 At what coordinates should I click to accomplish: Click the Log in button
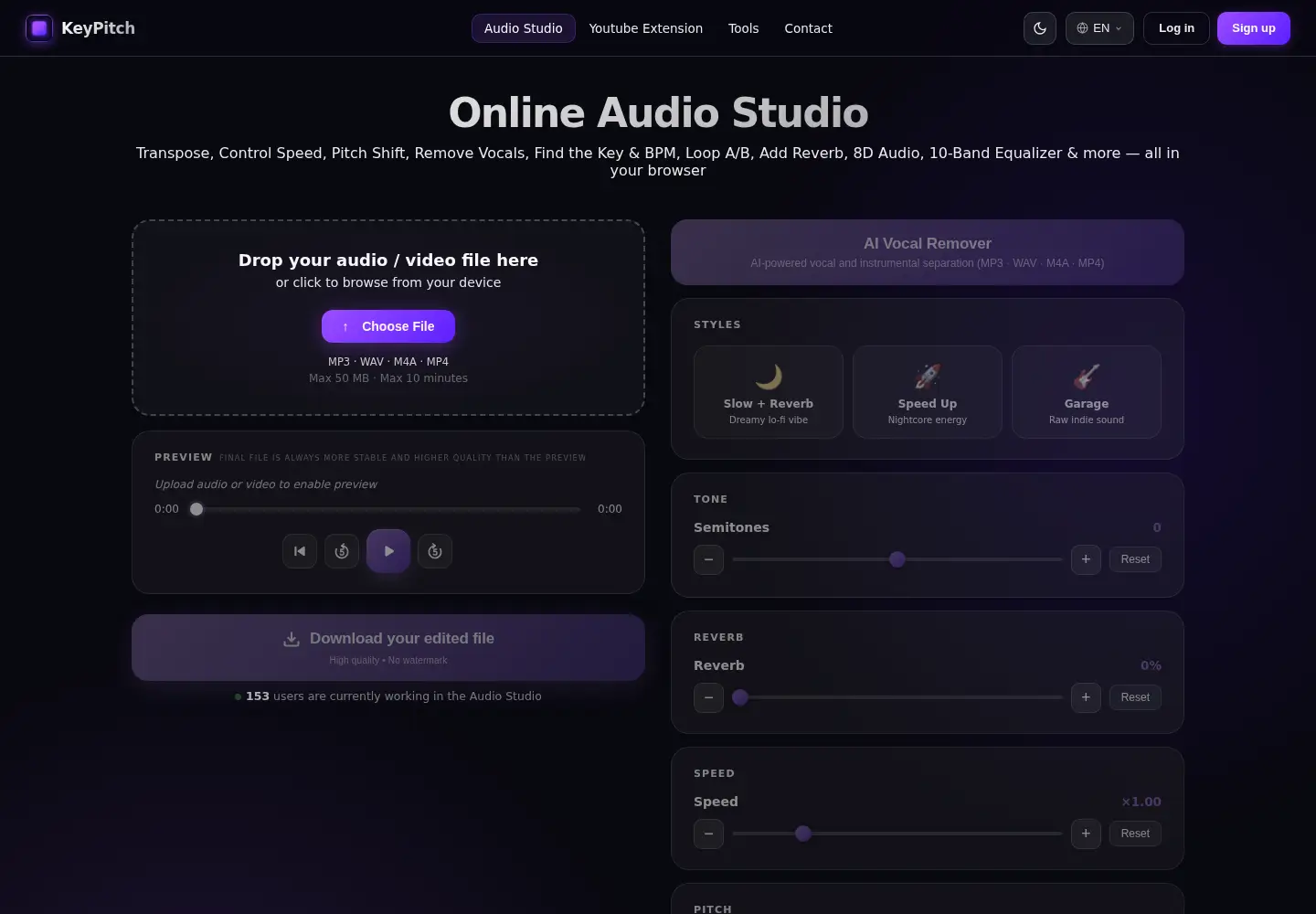(1176, 28)
